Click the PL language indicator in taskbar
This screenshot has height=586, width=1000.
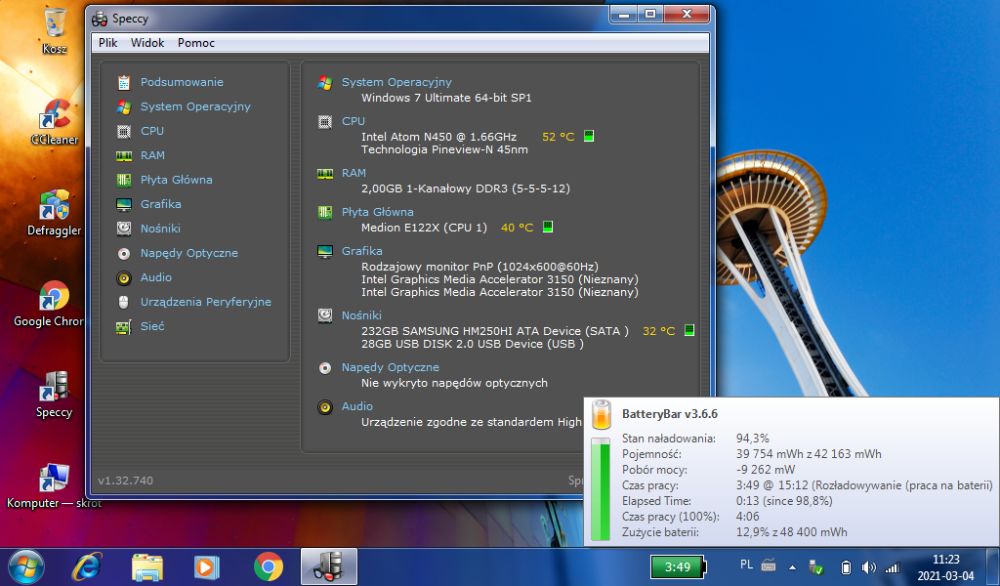[746, 565]
